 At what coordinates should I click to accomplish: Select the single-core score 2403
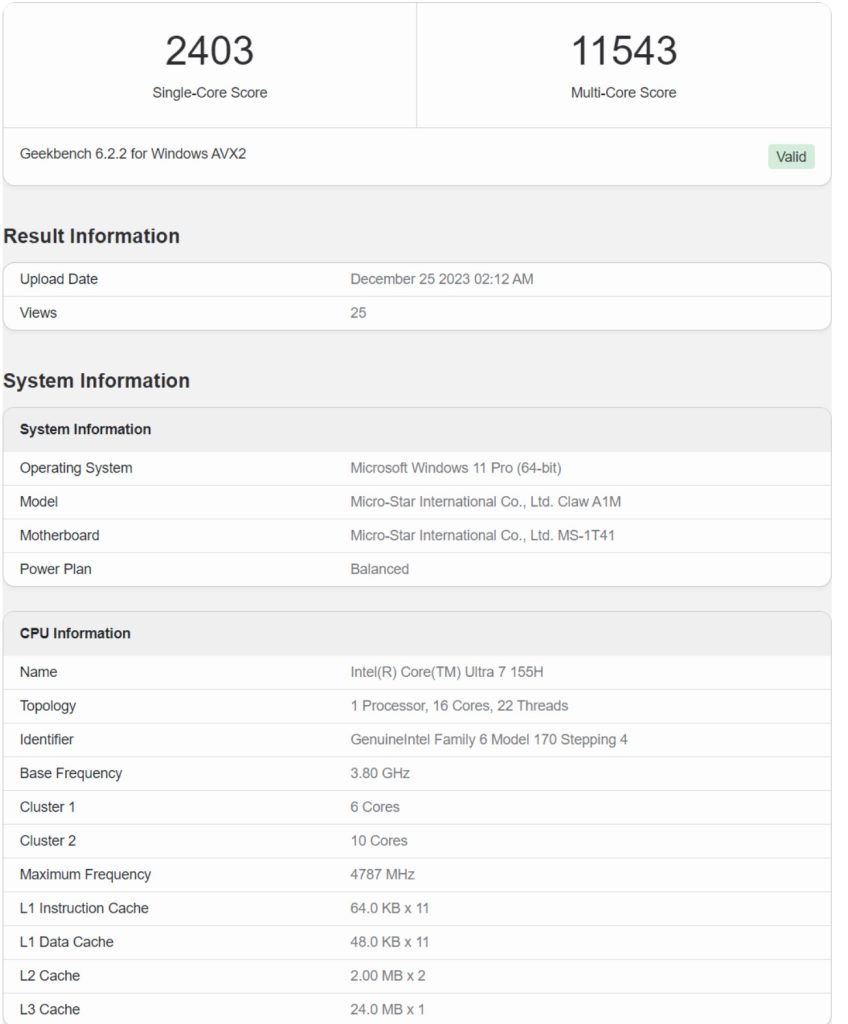209,50
